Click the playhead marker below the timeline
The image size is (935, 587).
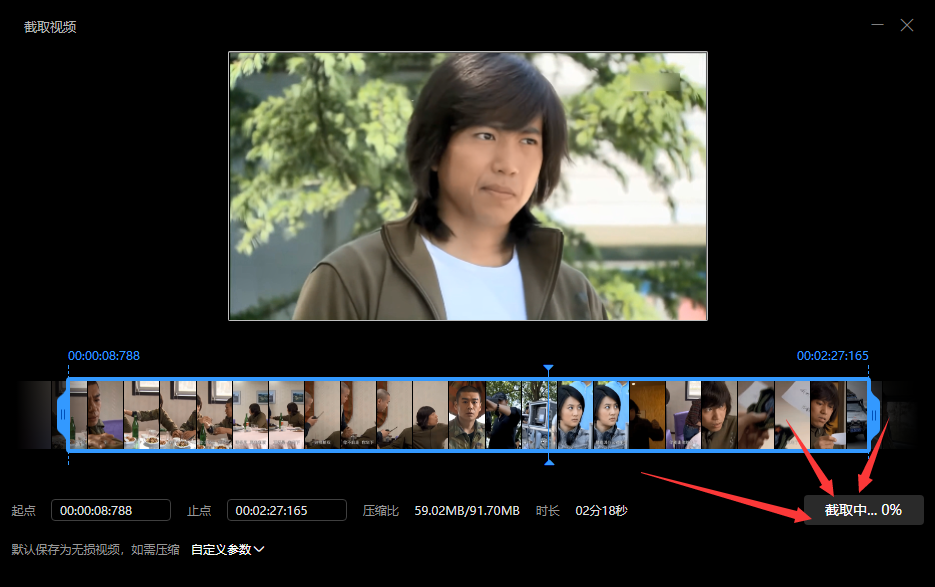coord(548,460)
